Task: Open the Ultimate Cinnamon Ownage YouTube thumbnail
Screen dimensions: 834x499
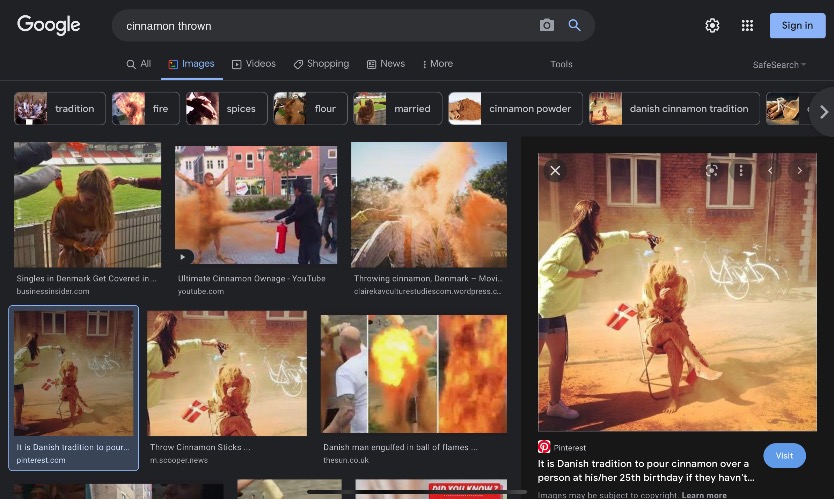Action: tap(258, 205)
